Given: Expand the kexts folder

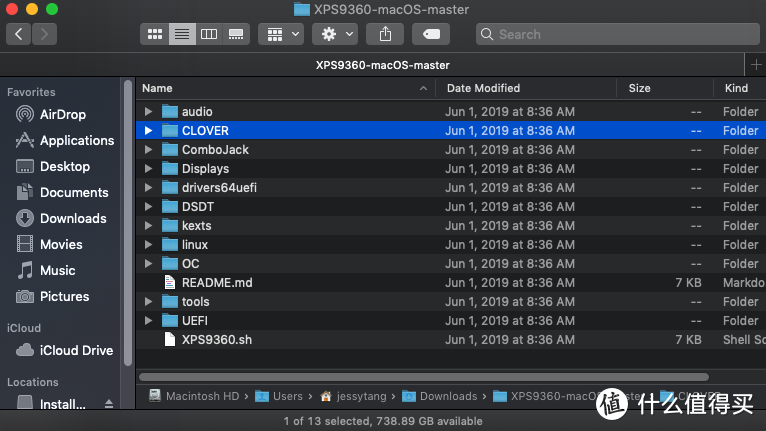Looking at the screenshot, I should 148,226.
